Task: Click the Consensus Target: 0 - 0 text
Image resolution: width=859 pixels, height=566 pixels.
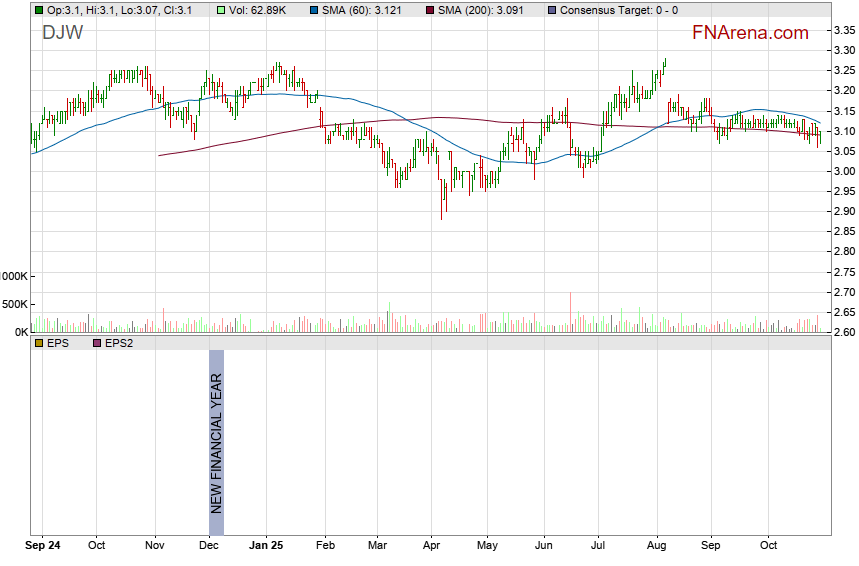Action: [618, 10]
